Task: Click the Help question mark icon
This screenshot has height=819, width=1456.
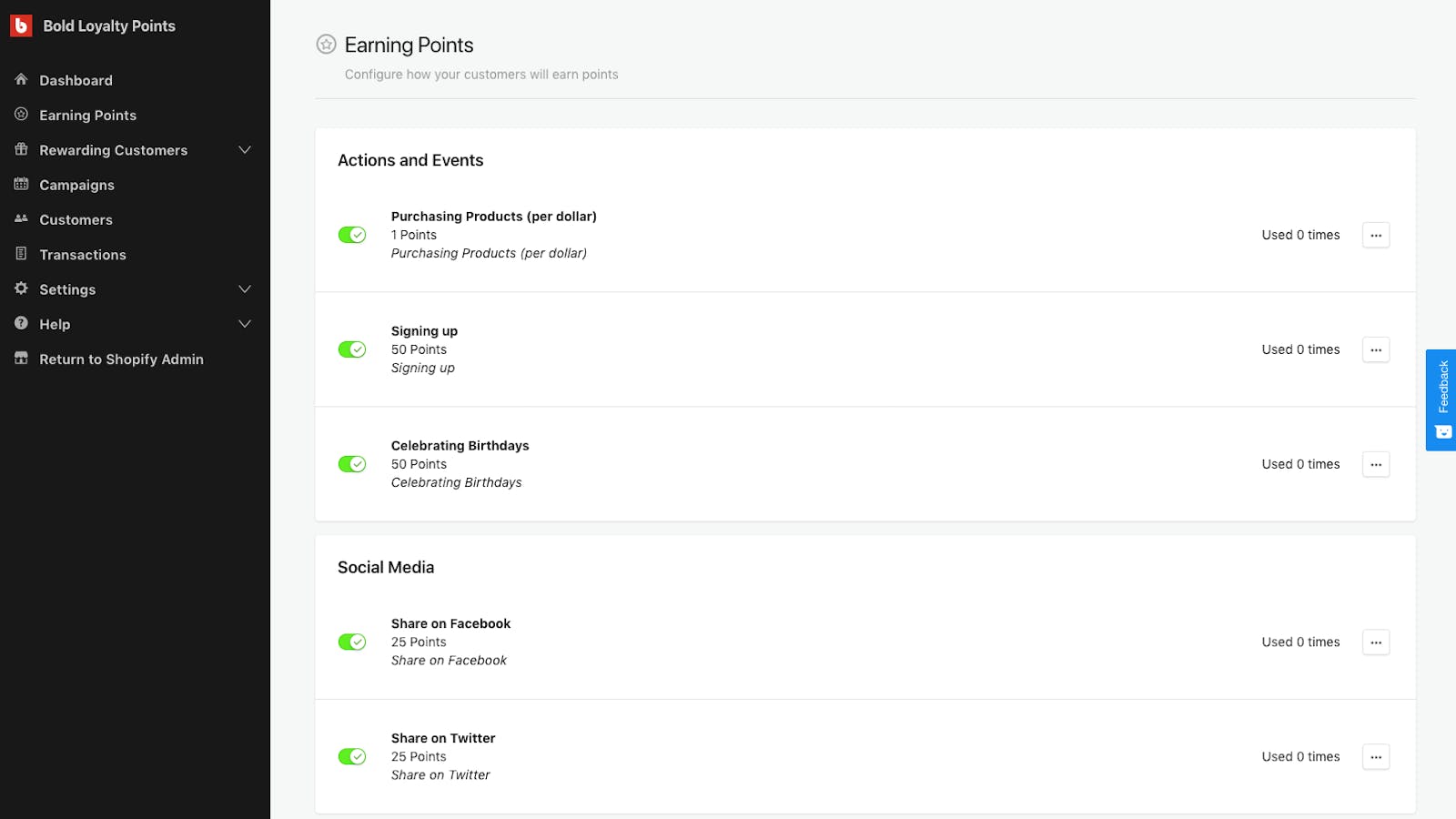Action: click(x=21, y=323)
